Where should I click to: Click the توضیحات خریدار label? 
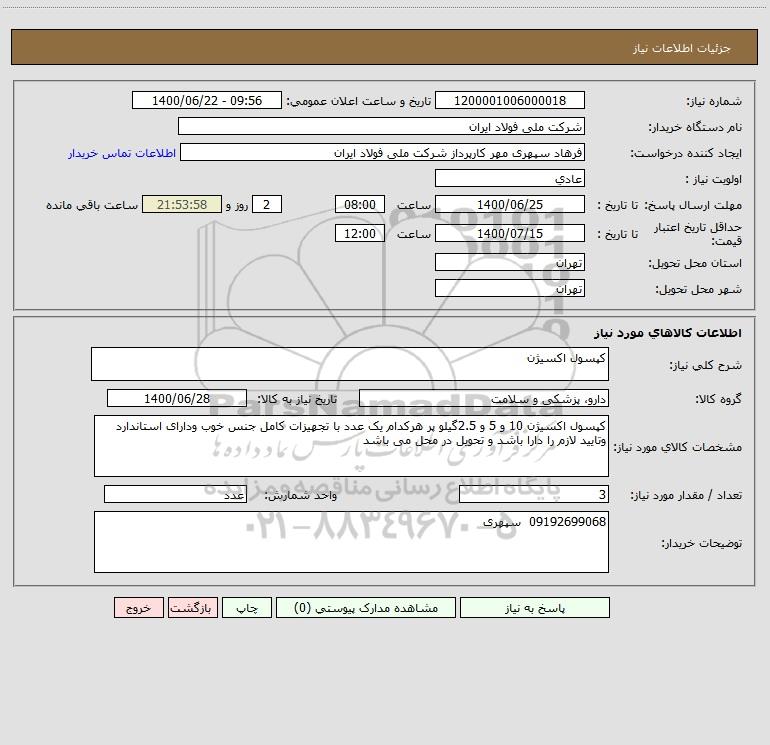702,544
